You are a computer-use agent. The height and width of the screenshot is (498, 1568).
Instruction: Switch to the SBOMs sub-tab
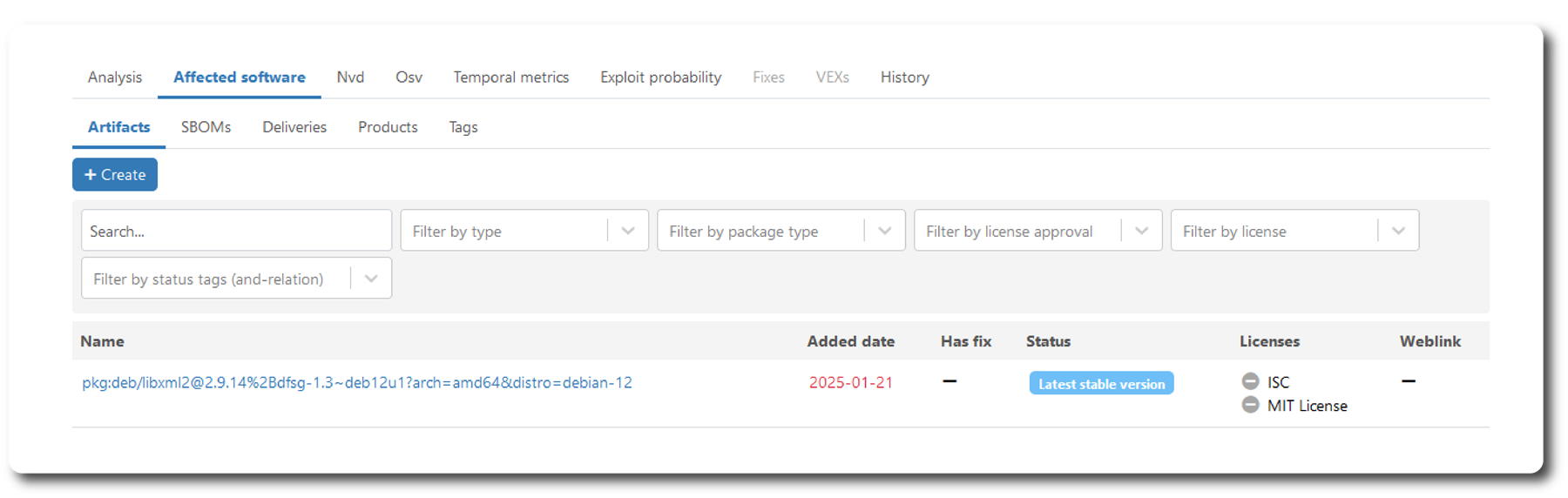pyautogui.click(x=206, y=127)
